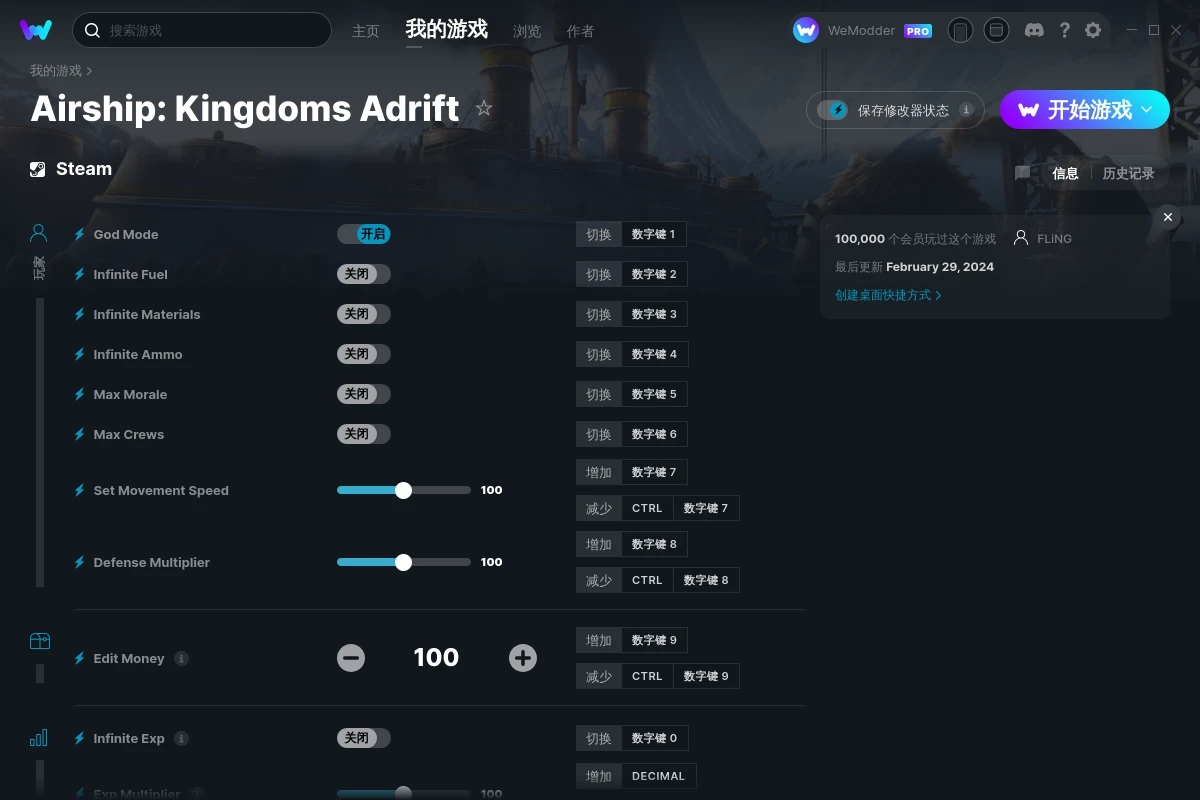
Task: Enable Infinite Materials toggle
Action: pyautogui.click(x=364, y=314)
